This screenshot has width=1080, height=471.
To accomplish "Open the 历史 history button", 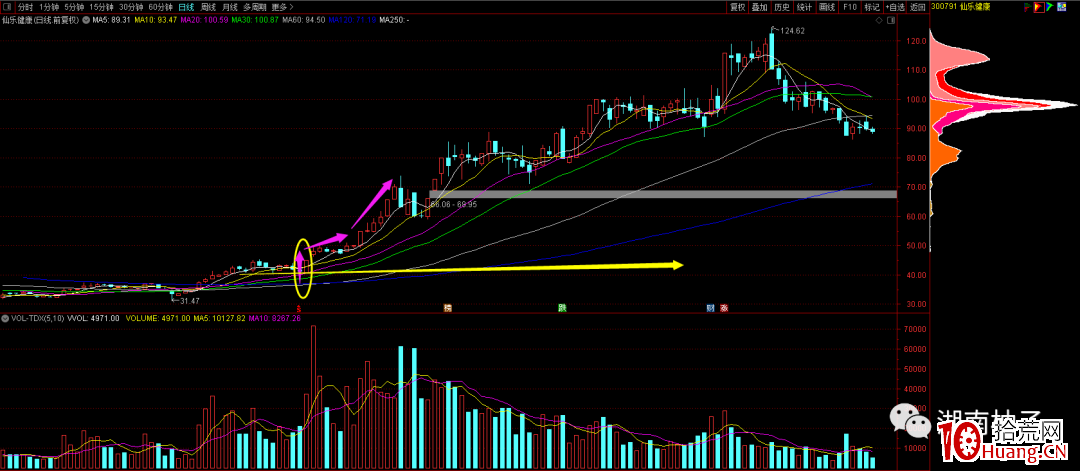I will tap(782, 7).
